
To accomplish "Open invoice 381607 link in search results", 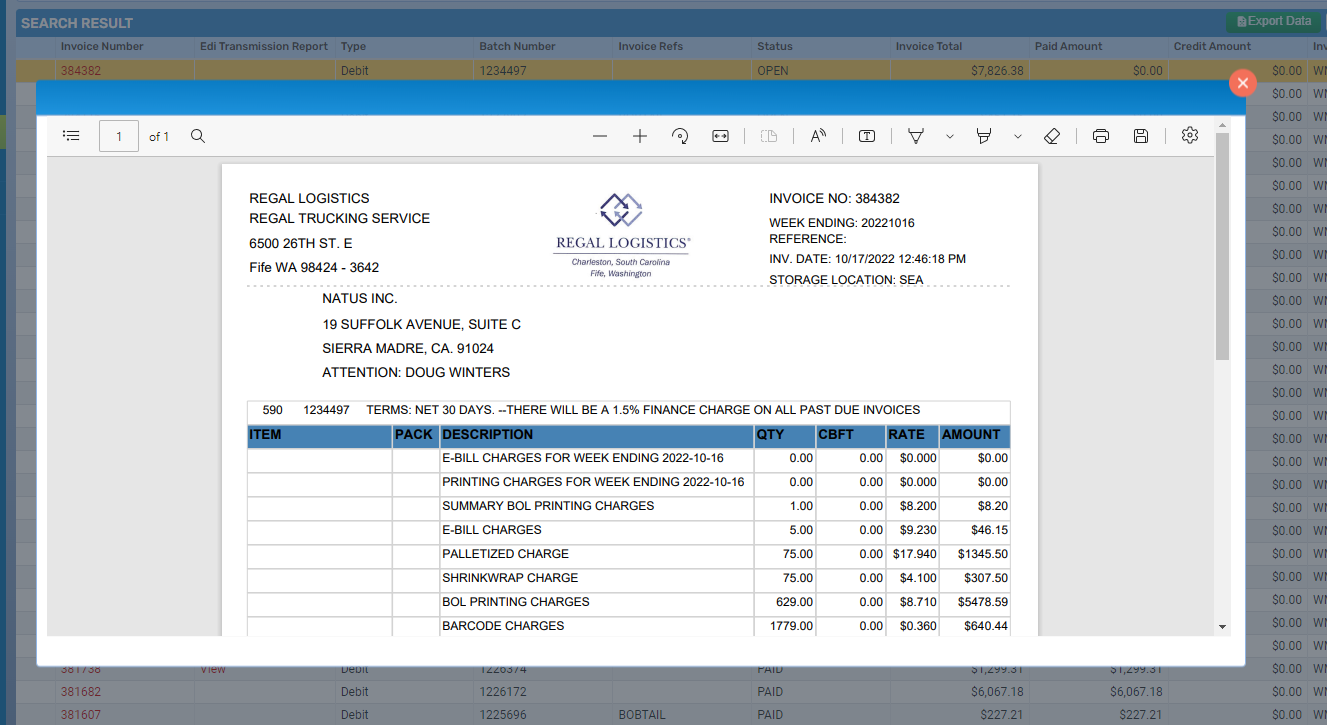I will (81, 715).
